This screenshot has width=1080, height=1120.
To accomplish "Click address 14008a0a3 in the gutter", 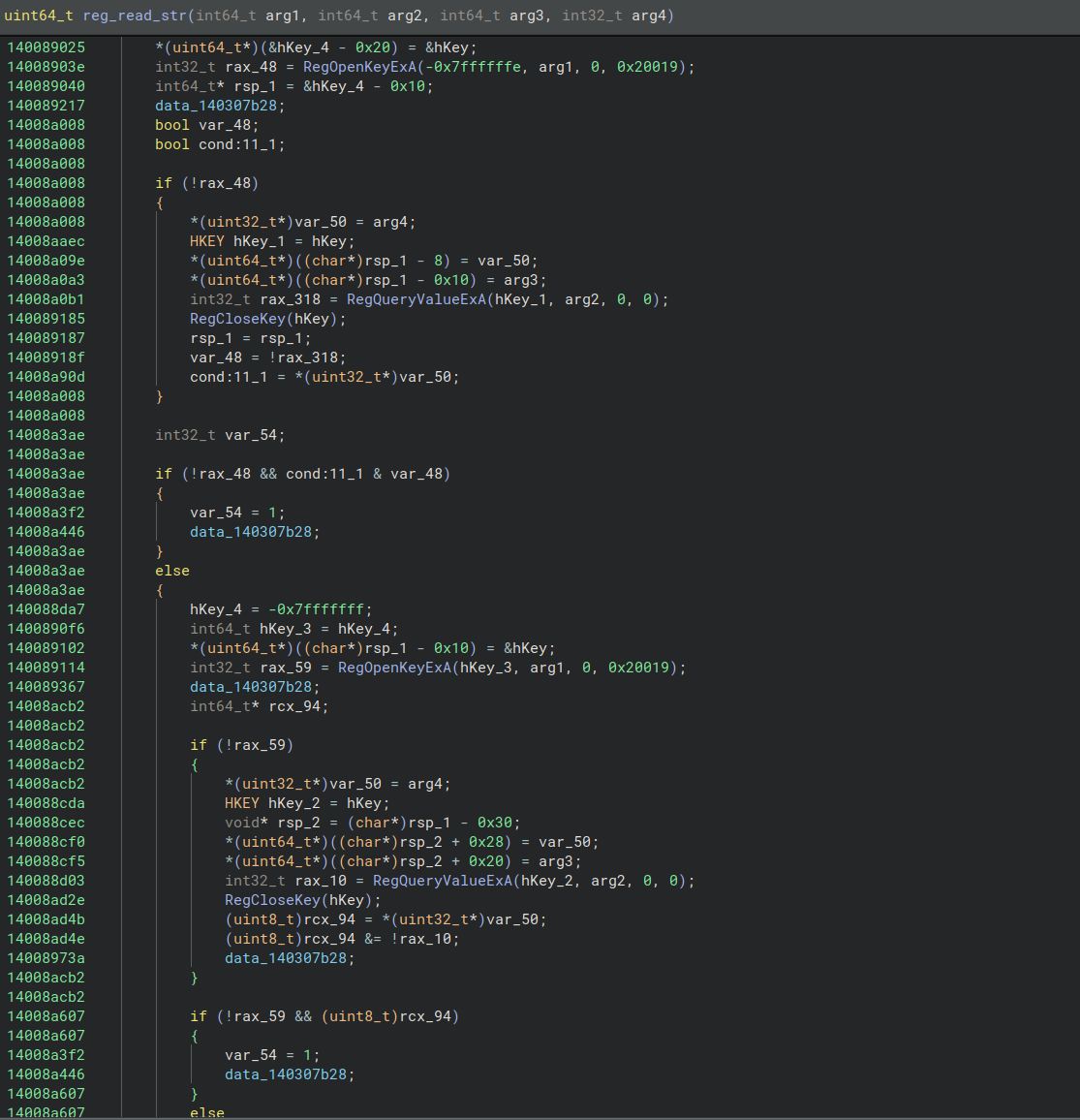I will point(46,280).
